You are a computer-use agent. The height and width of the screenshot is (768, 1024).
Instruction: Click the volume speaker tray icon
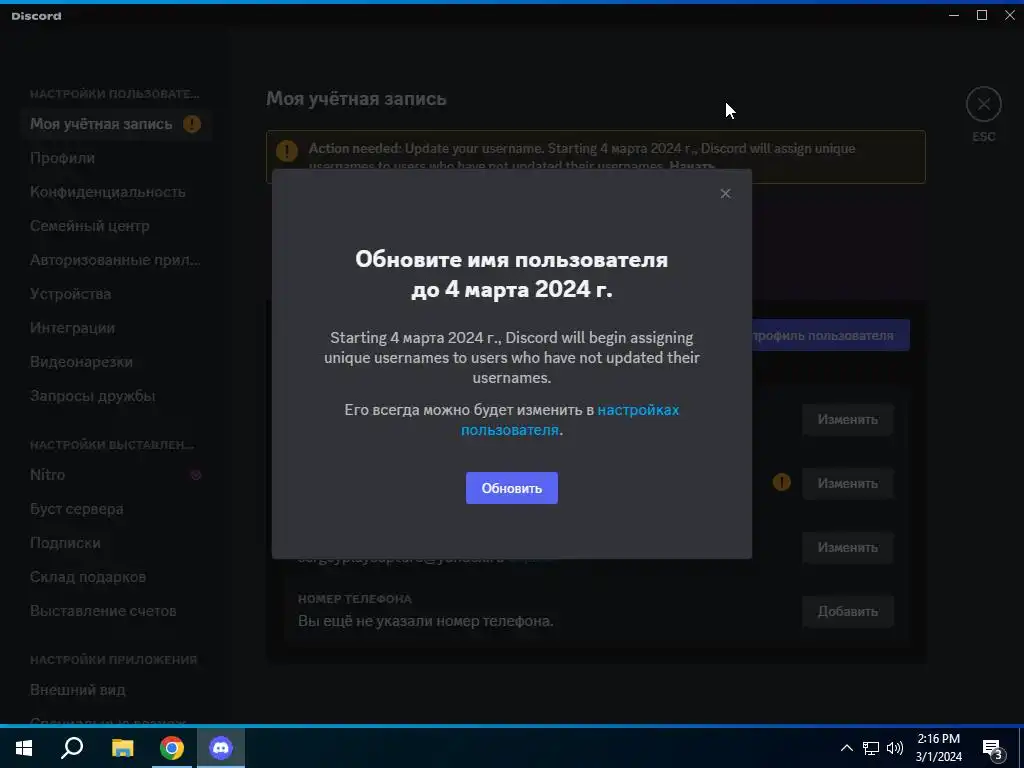click(x=895, y=748)
